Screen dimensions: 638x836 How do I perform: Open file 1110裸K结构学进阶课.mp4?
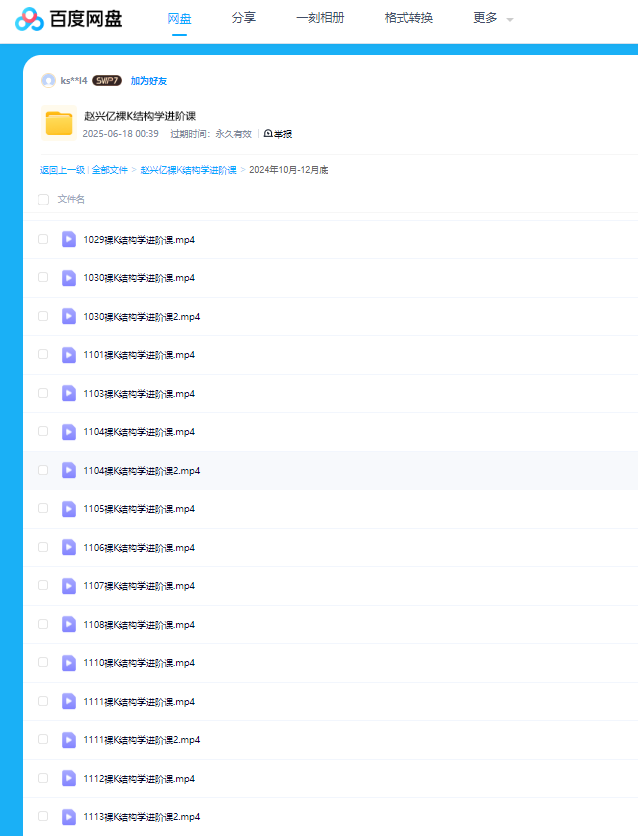pos(139,663)
